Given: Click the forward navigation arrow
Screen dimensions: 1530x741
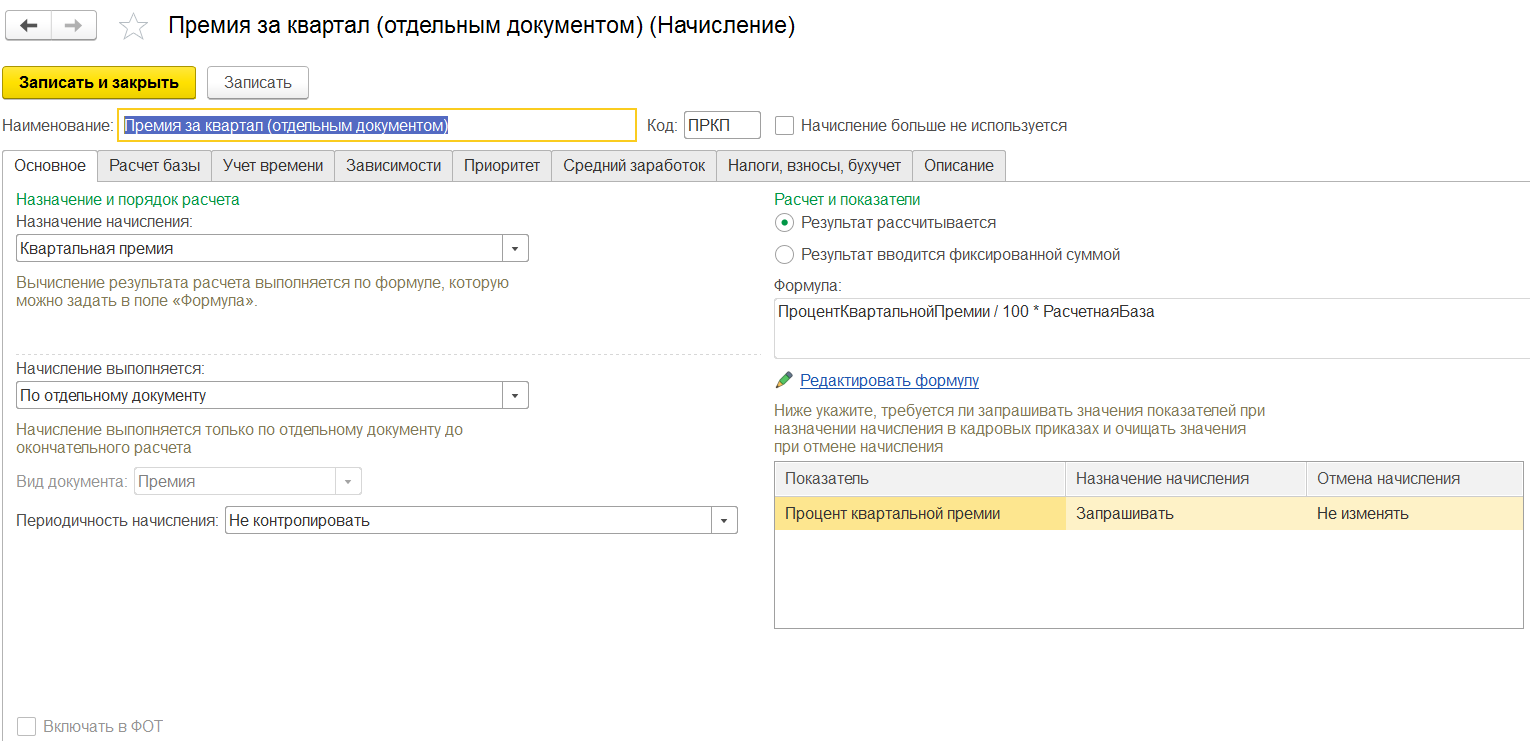Looking at the screenshot, I should (73, 26).
